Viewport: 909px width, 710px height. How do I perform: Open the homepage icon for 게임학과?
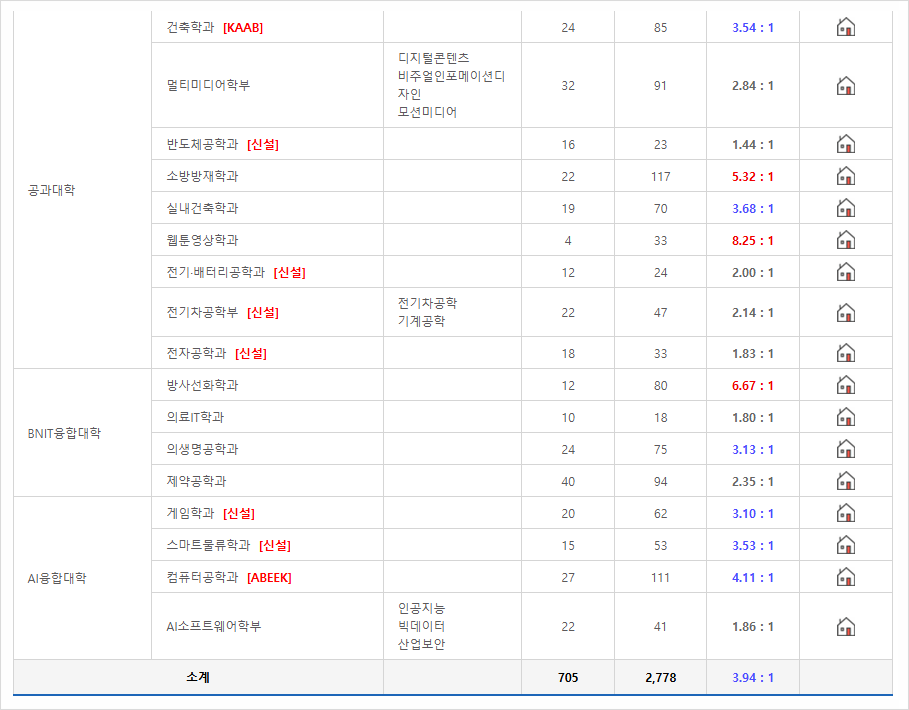(846, 513)
